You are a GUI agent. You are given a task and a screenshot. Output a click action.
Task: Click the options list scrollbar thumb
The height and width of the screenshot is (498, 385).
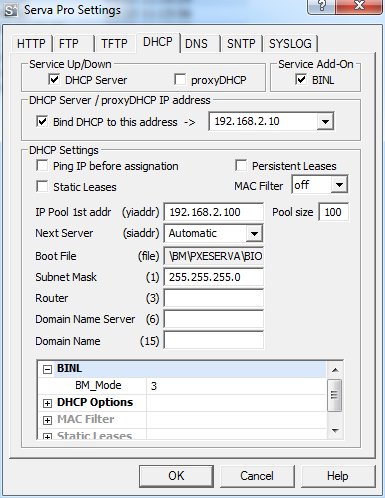click(335, 395)
